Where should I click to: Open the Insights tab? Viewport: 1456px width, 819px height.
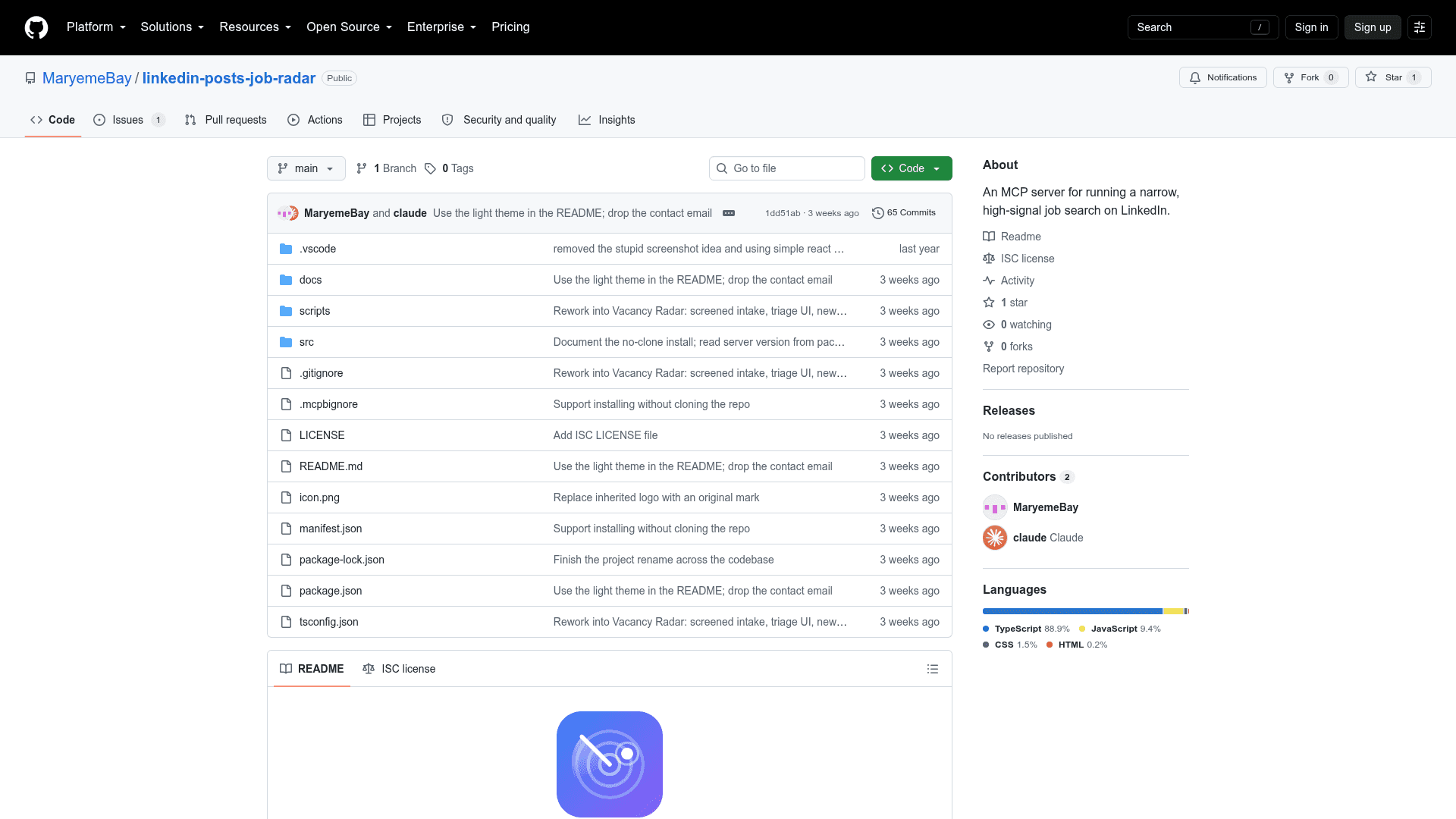[x=607, y=120]
